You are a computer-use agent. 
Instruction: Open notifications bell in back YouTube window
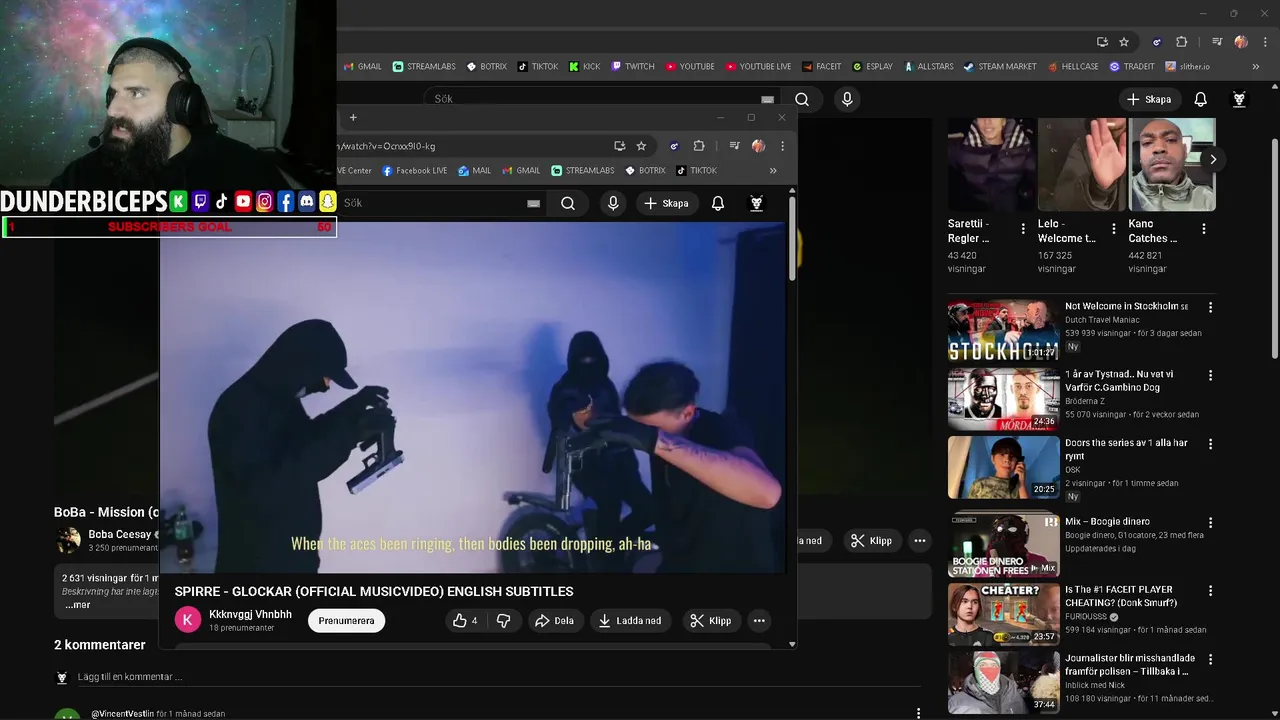point(1201,99)
